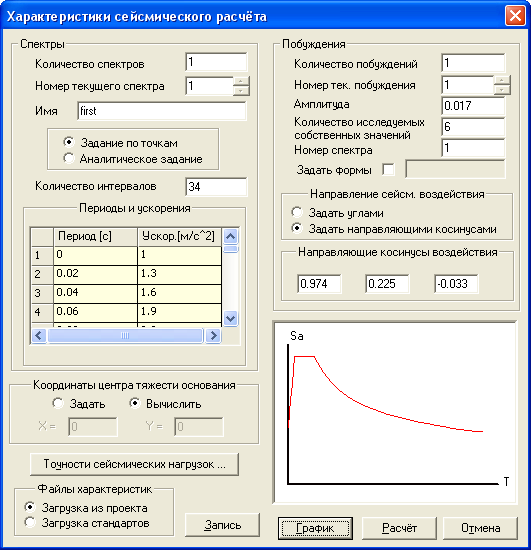Viewport: 531px width, 550px height.
Task: Click the 'График' button
Action: (x=315, y=528)
